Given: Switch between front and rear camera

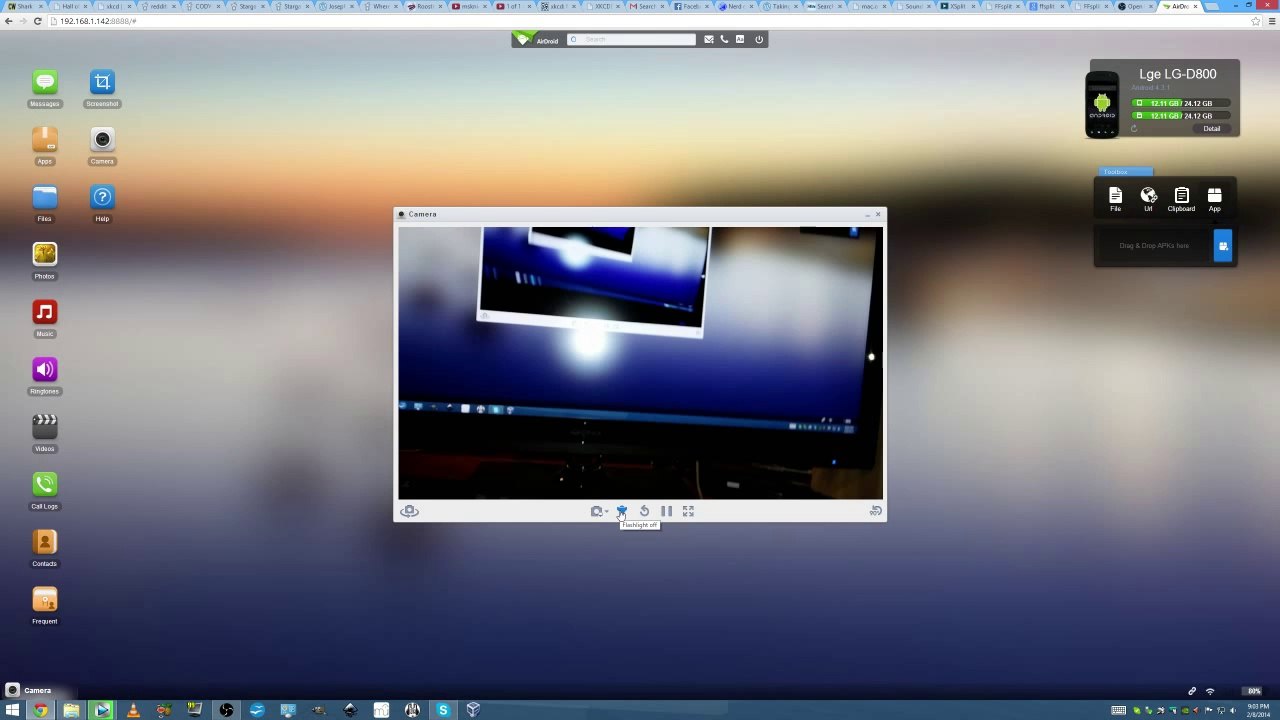Looking at the screenshot, I should point(409,511).
